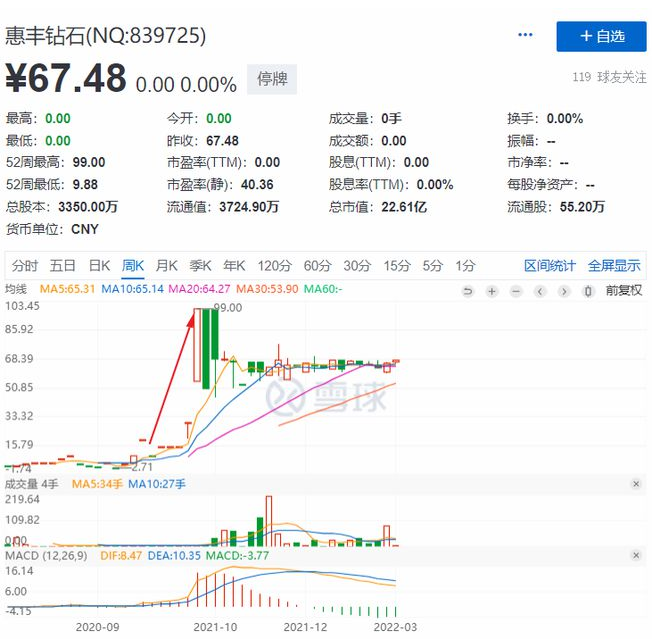Click the stock title 惠丰钻石(NQ:839725)
This screenshot has height=639, width=655.
[105, 36]
